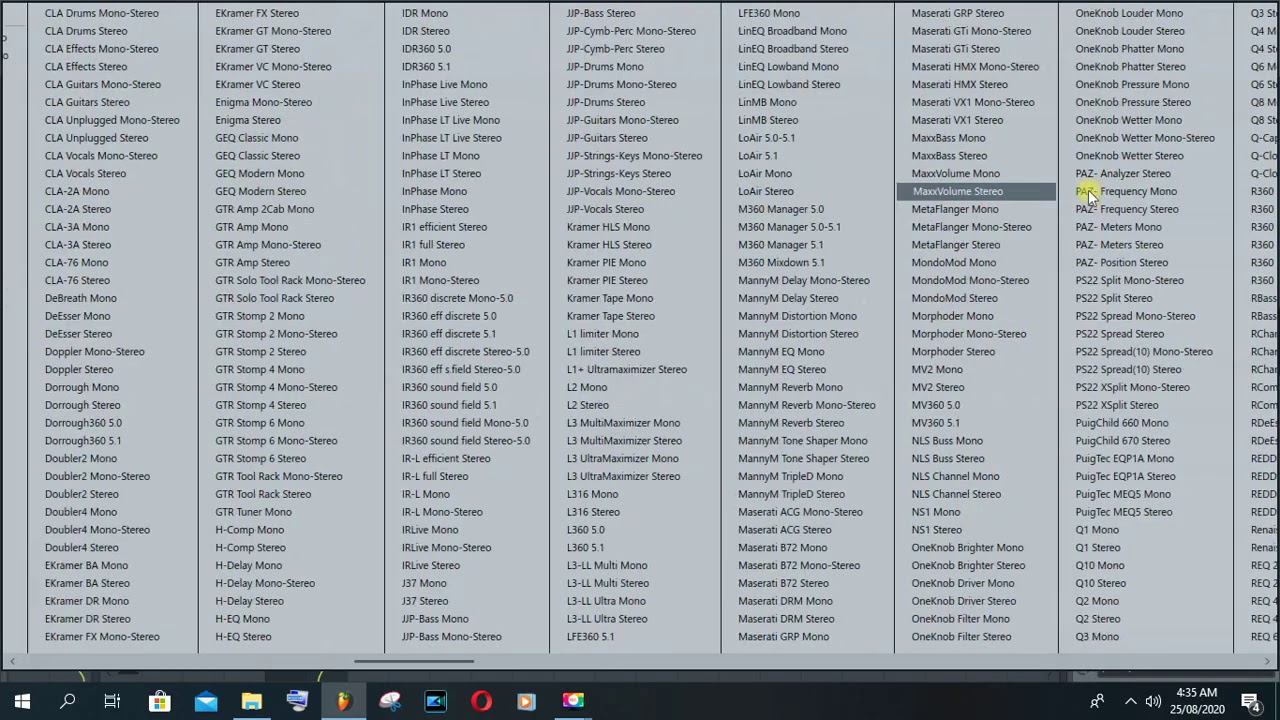
Task: Select L3 UltraMaximizer Stereo
Action: tap(623, 476)
